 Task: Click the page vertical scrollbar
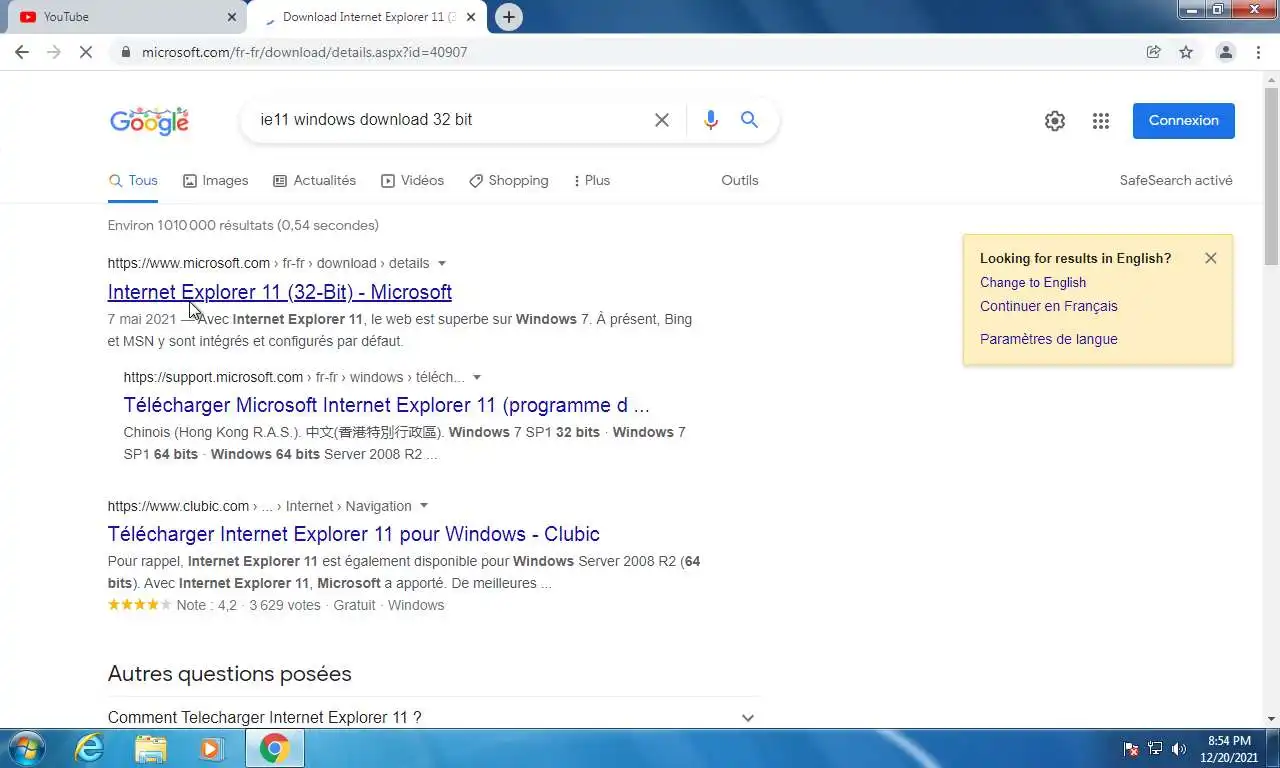pos(1272,175)
